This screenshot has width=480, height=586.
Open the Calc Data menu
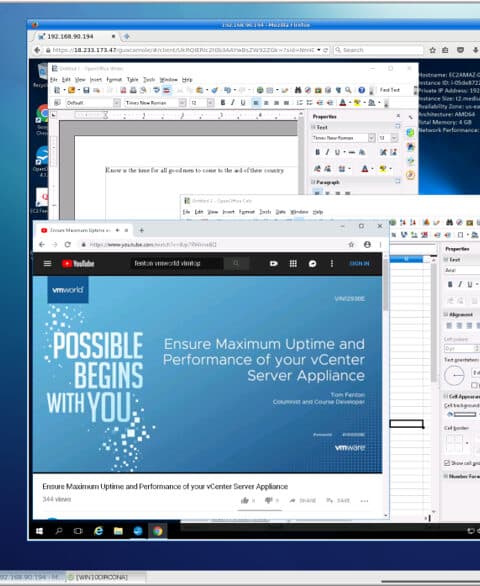pos(280,212)
